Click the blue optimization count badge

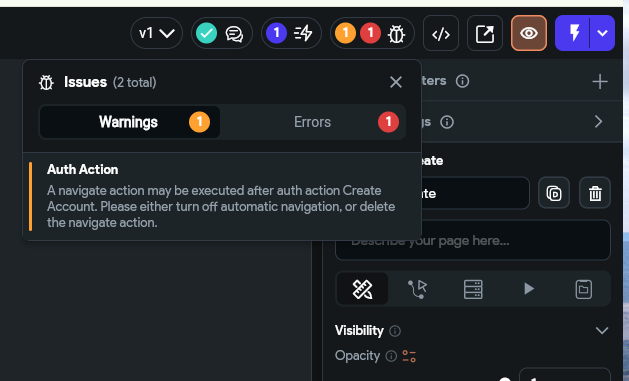[x=276, y=33]
